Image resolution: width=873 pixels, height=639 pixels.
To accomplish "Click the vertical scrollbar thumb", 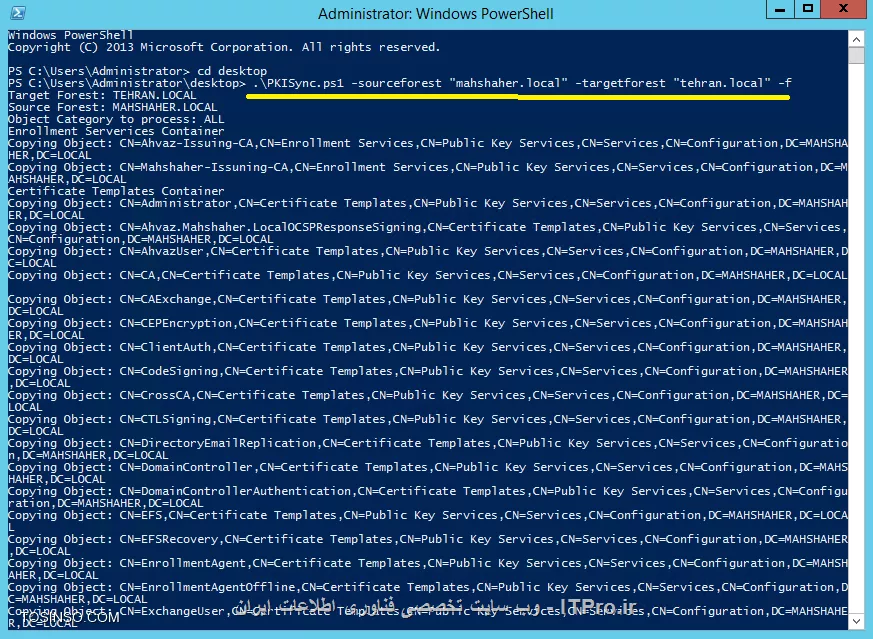I will (x=856, y=56).
